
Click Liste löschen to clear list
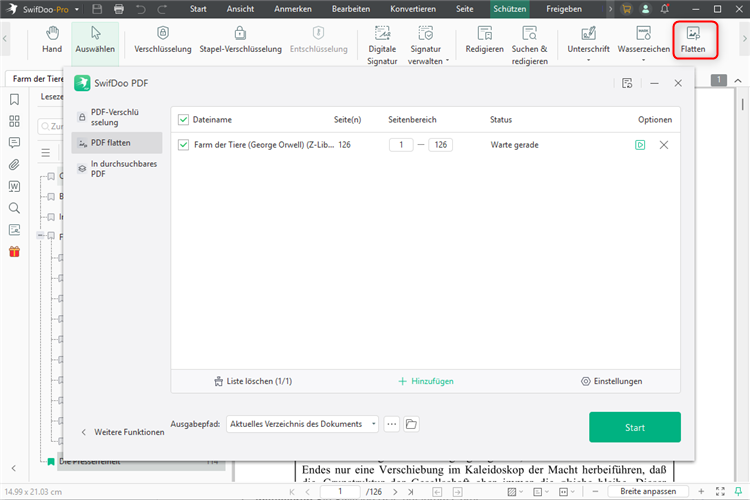tap(253, 381)
